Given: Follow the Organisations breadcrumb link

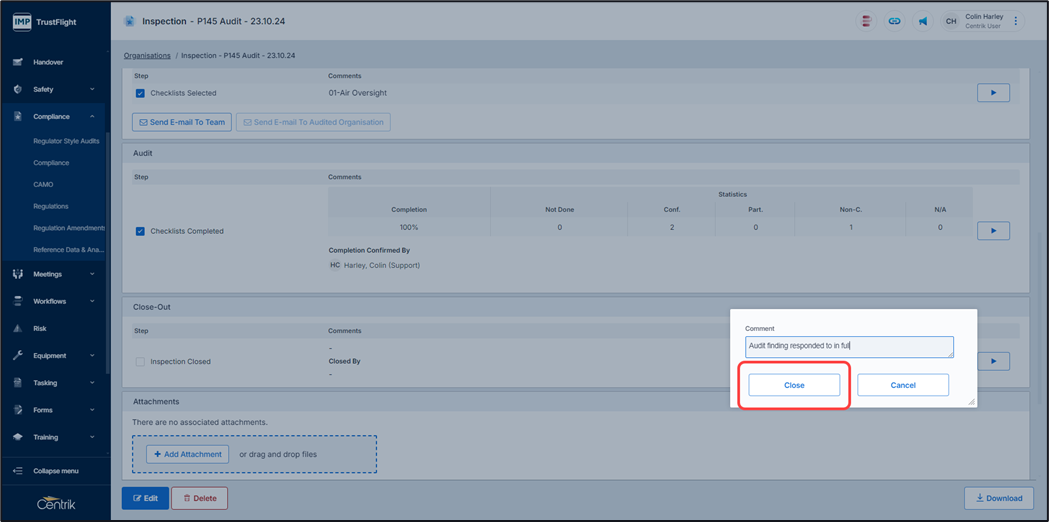Looking at the screenshot, I should tap(147, 56).
